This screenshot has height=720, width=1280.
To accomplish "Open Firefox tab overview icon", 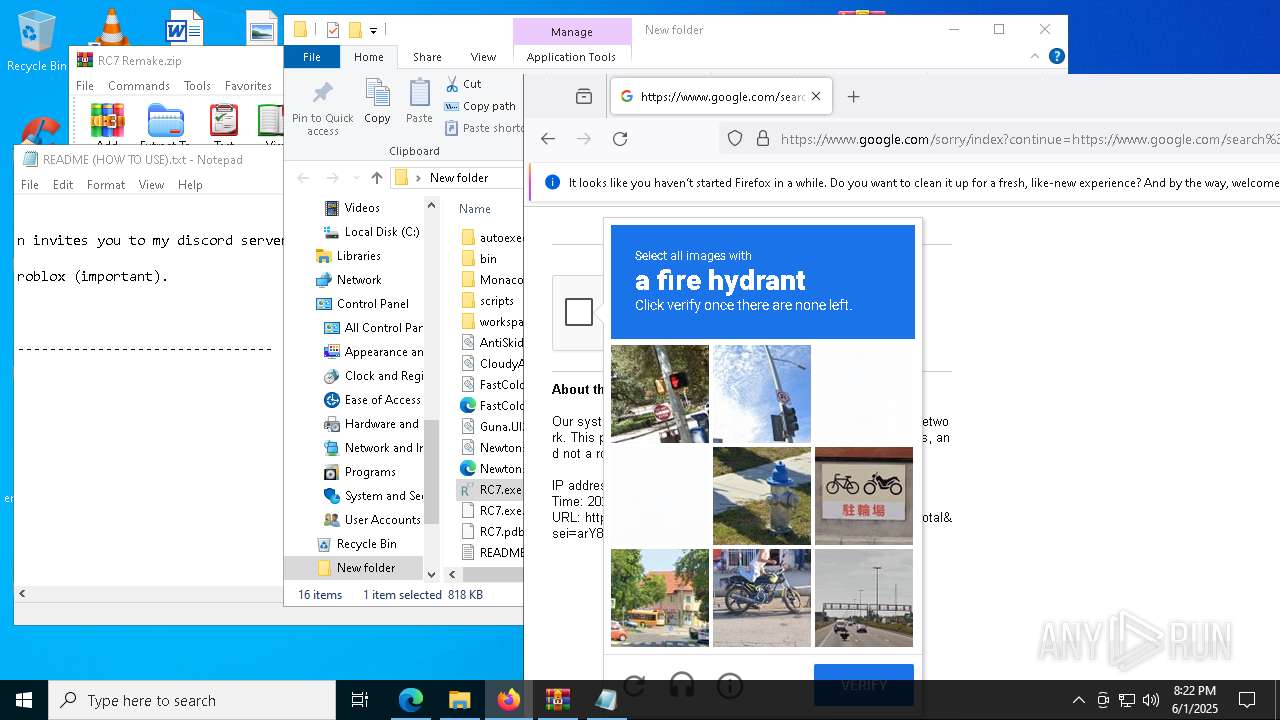I will tap(584, 97).
